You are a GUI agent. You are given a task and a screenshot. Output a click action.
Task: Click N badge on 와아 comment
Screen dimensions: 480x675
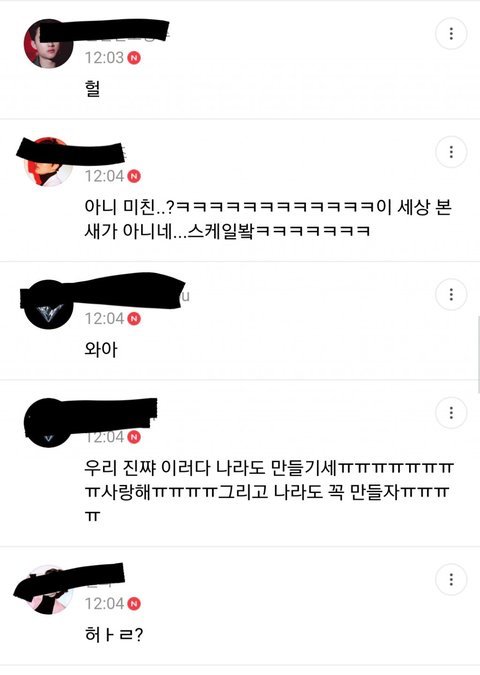(134, 319)
